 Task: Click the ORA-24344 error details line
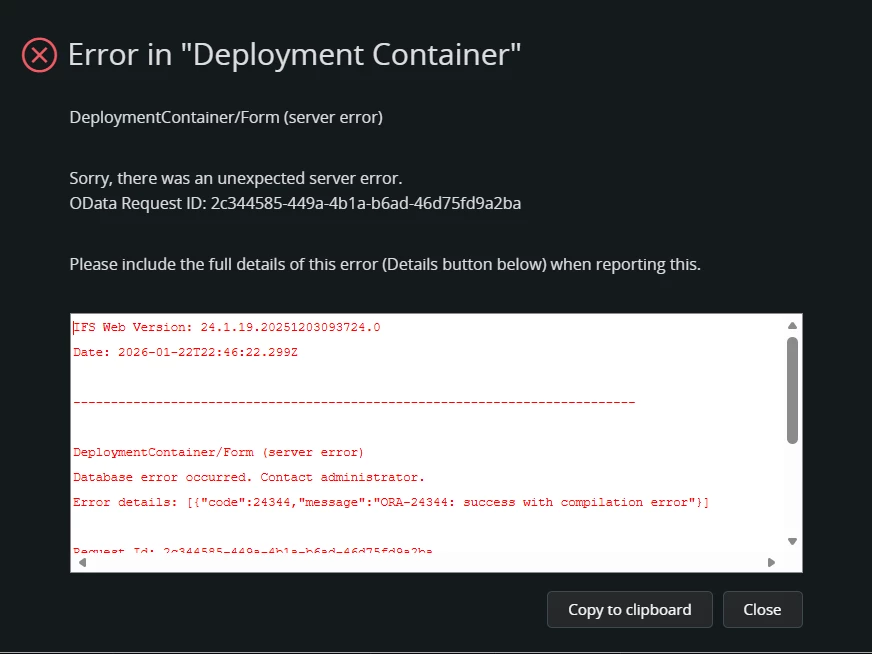pyautogui.click(x=390, y=502)
